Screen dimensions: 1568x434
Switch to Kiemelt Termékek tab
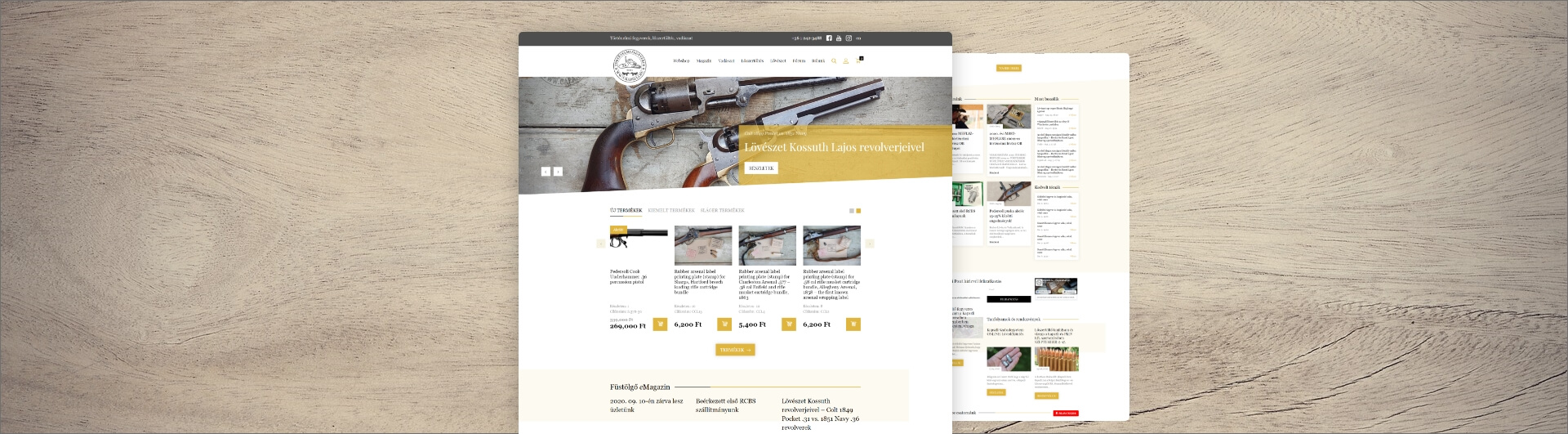coord(670,211)
